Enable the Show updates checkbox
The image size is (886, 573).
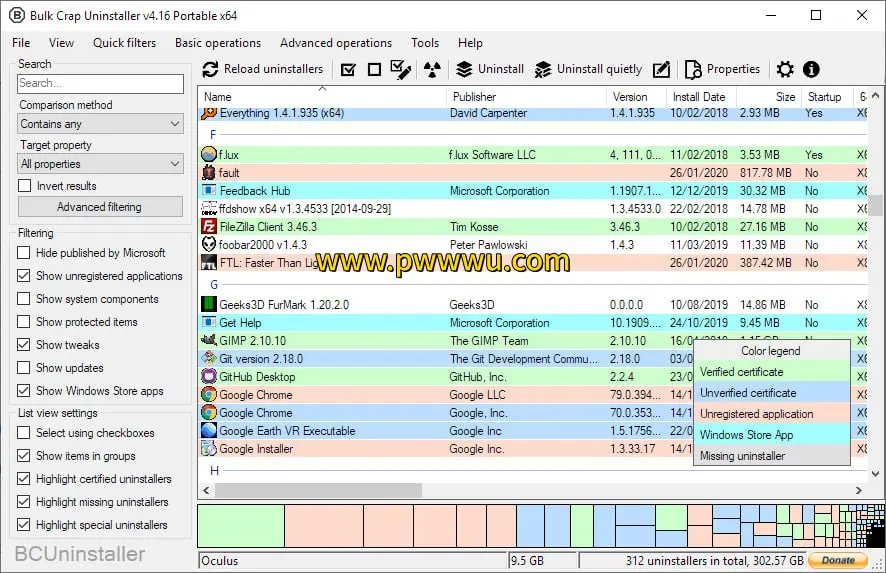click(24, 367)
